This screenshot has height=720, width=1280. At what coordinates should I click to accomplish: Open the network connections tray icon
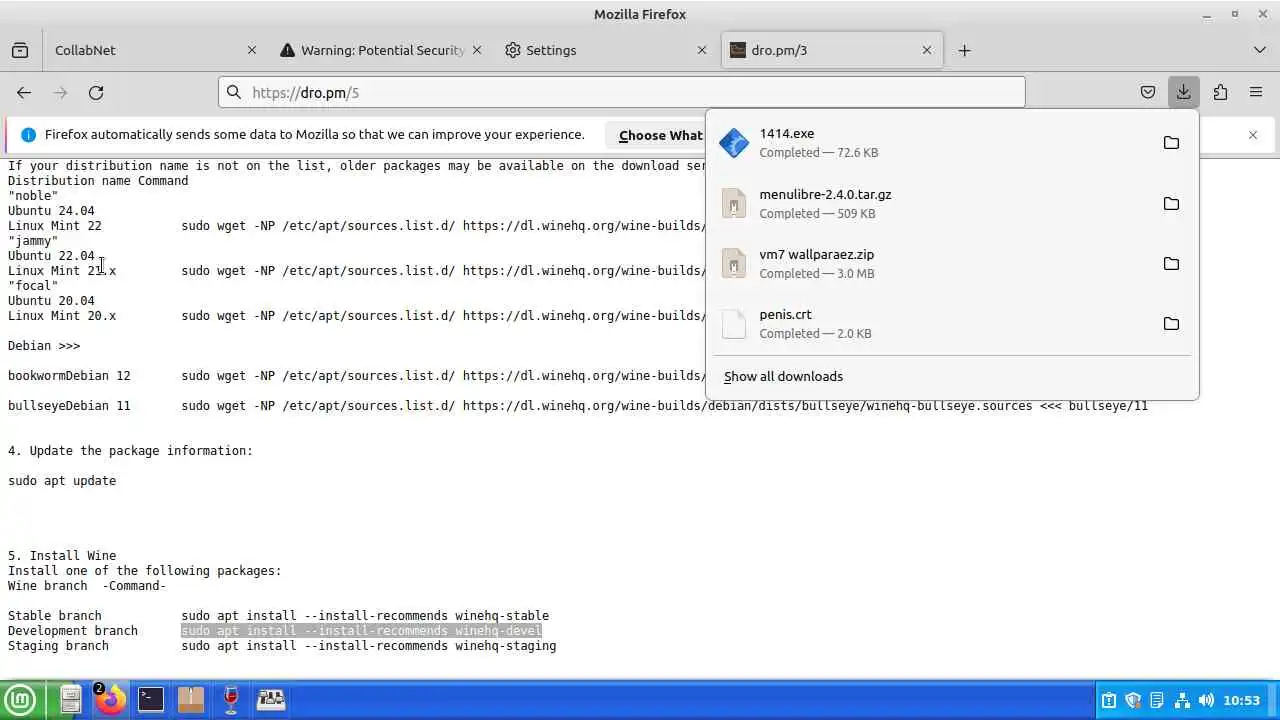pyautogui.click(x=1182, y=701)
